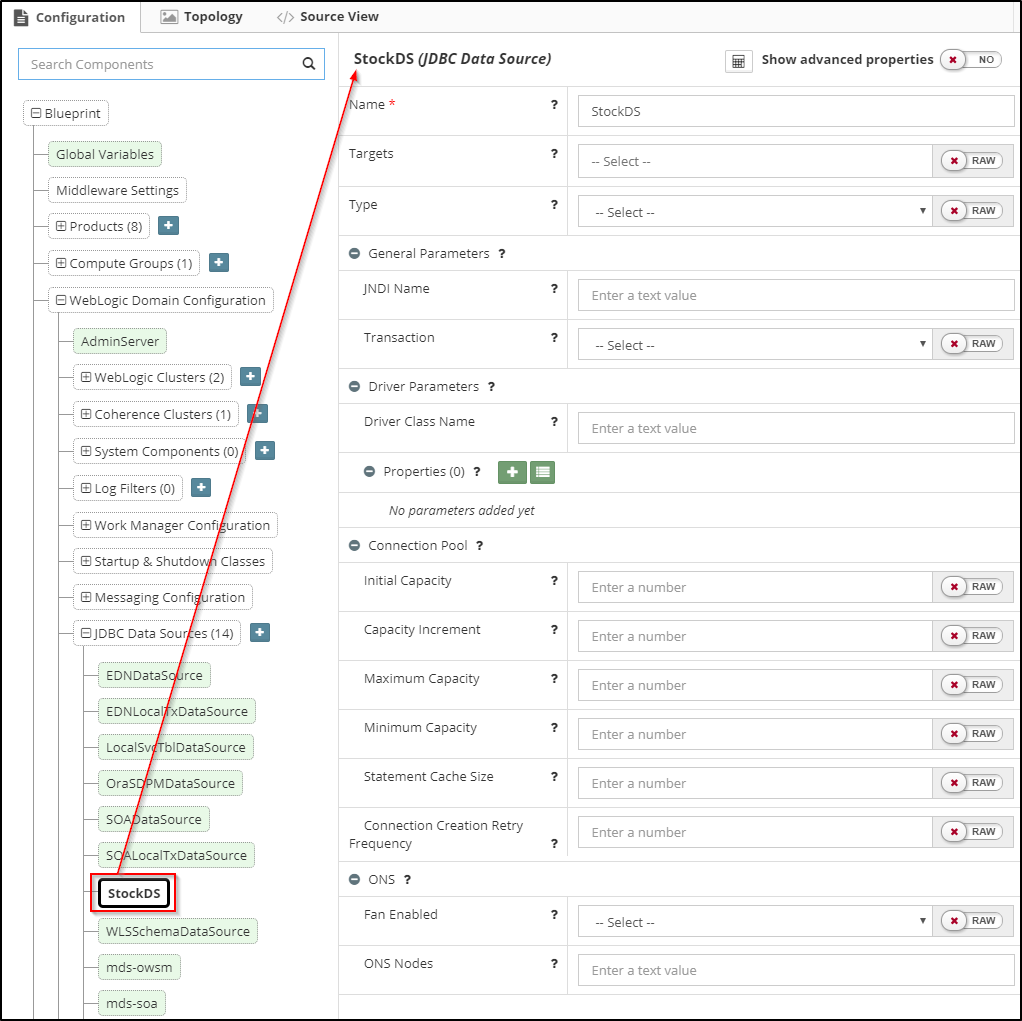Open the Transaction dropdown
Image resolution: width=1022 pixels, height=1021 pixels.
click(755, 345)
